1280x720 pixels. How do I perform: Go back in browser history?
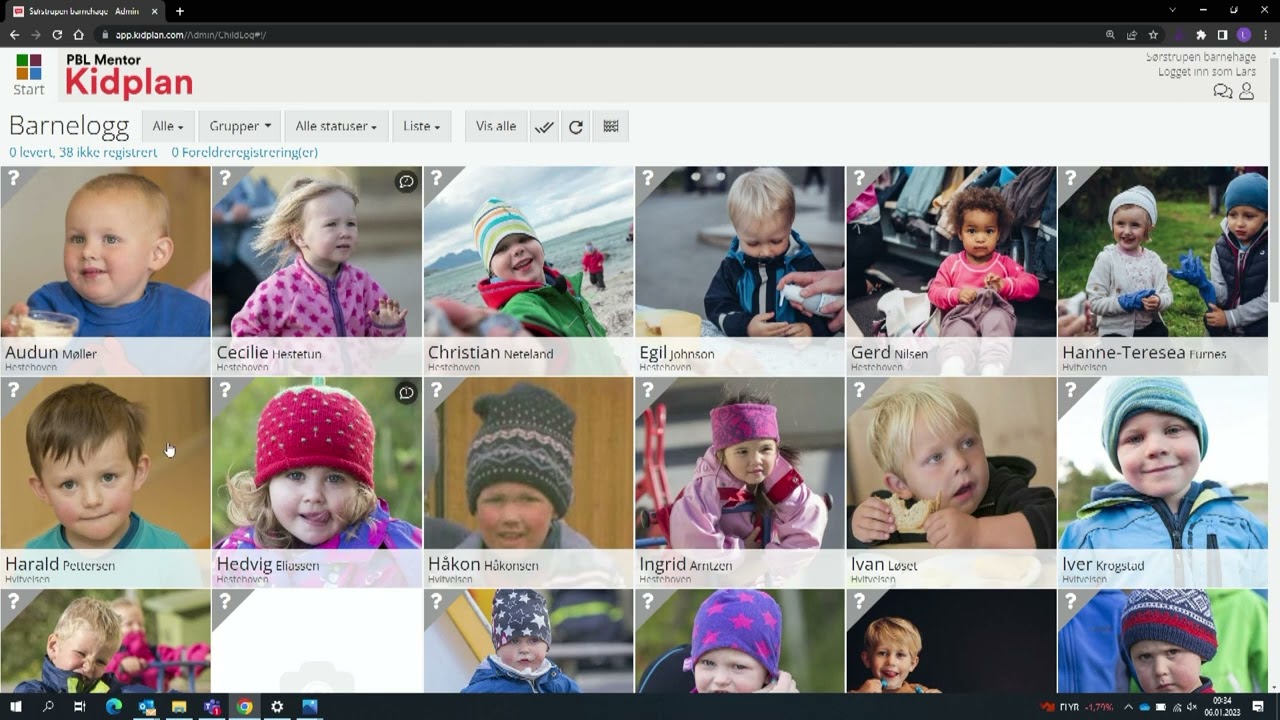coord(14,35)
